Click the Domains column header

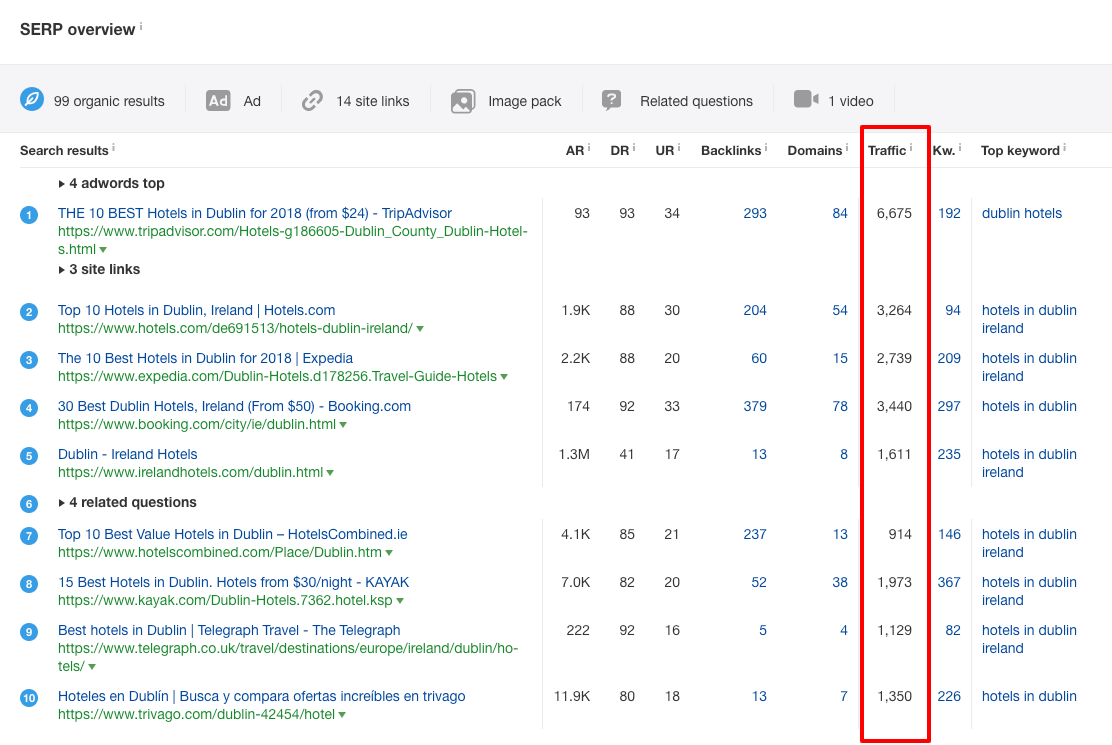click(815, 151)
